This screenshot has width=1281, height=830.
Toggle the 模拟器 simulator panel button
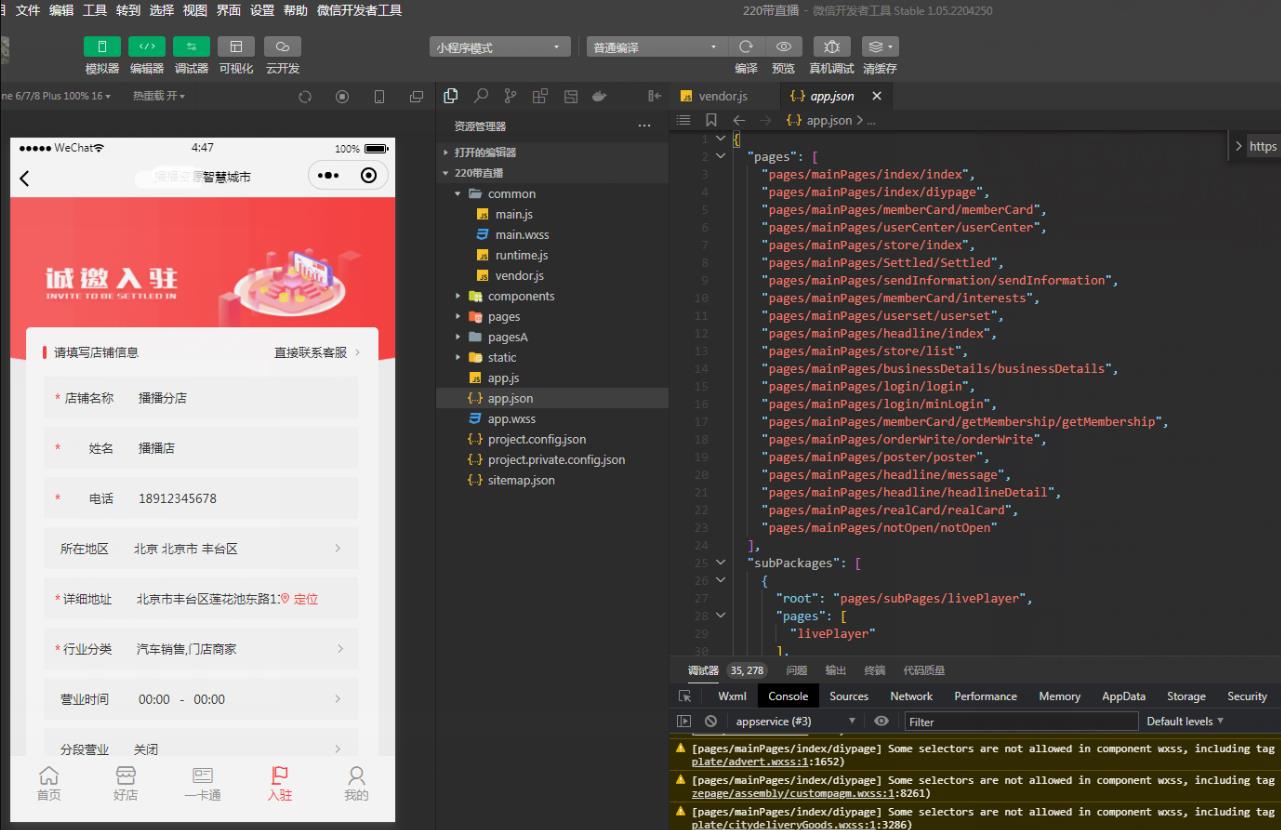tap(102, 47)
